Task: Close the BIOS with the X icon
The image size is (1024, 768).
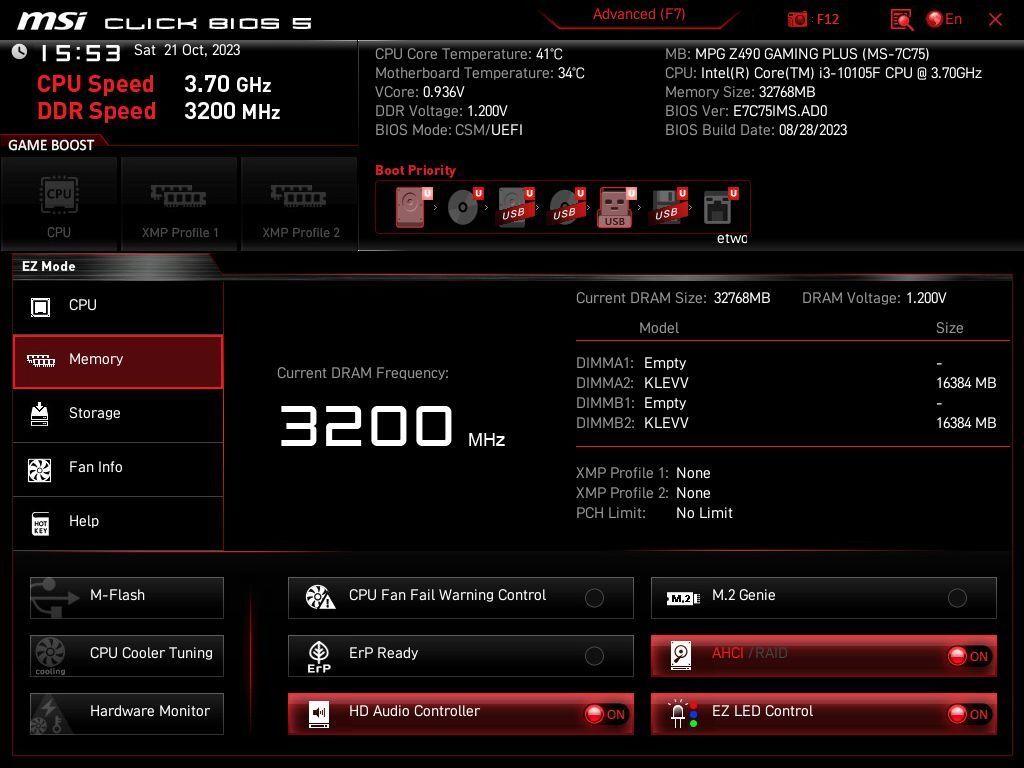Action: click(x=995, y=20)
